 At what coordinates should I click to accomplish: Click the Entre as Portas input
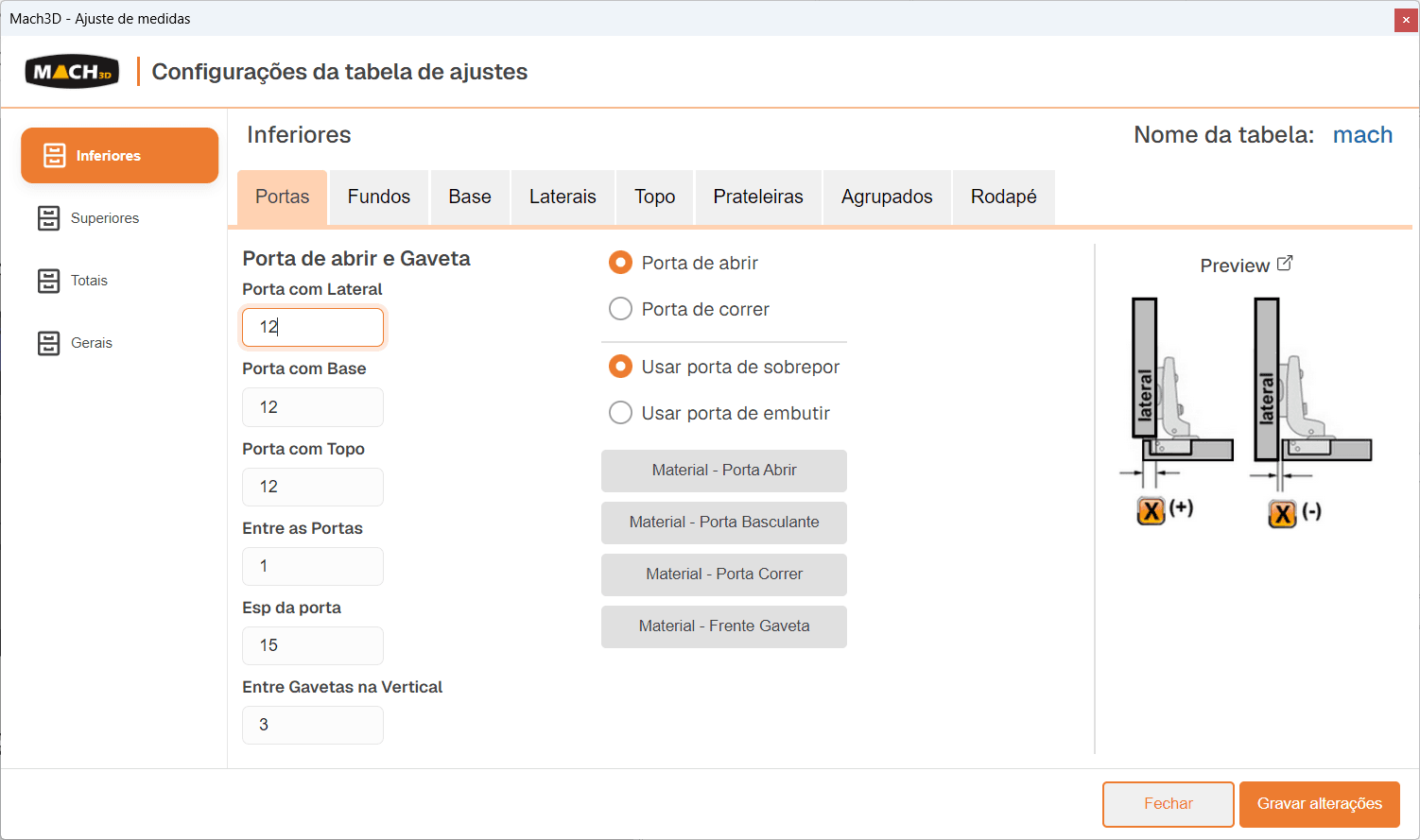point(313,566)
